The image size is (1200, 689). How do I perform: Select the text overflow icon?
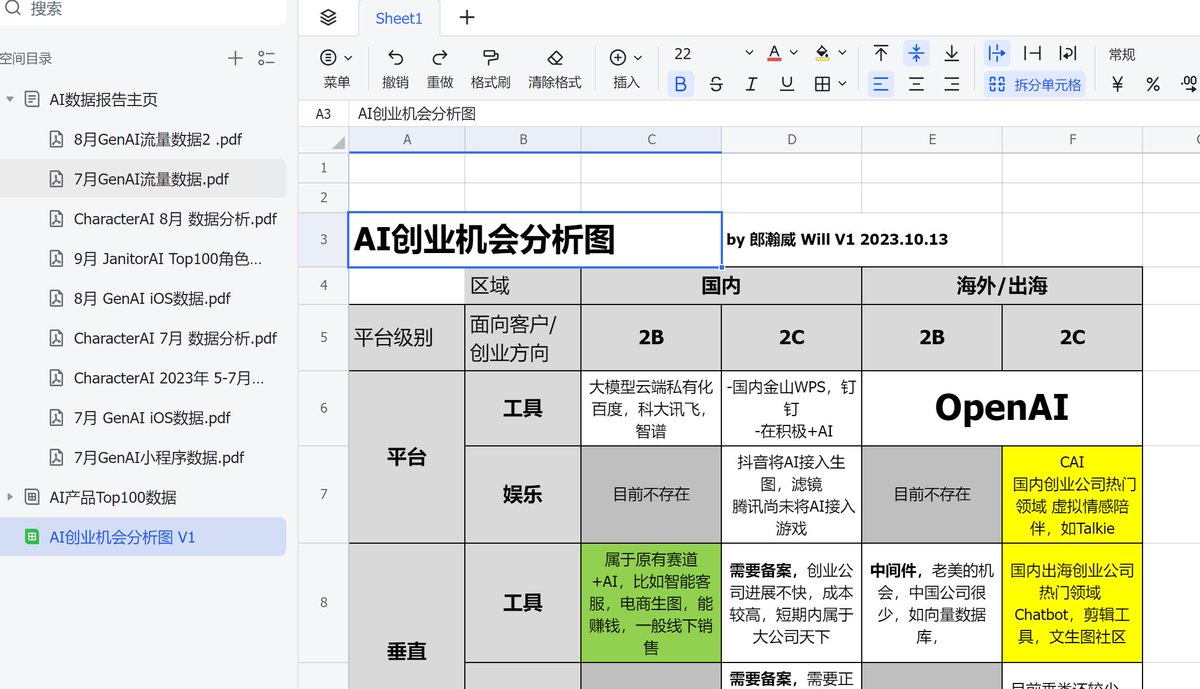pos(996,53)
